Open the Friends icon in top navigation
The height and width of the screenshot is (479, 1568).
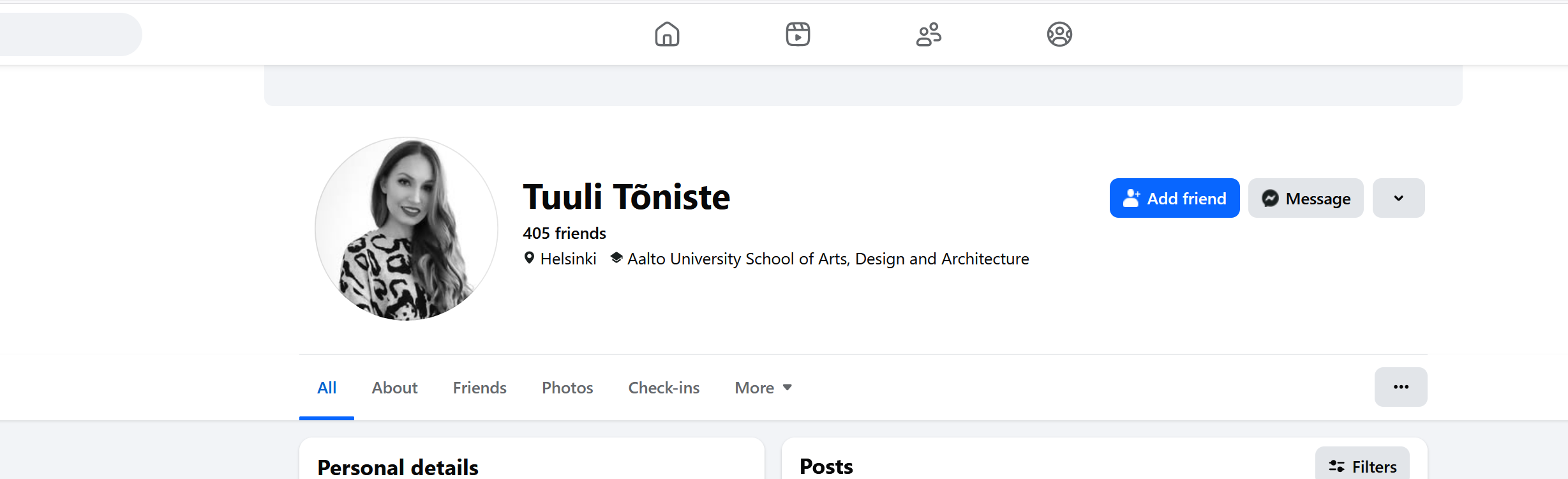(929, 34)
